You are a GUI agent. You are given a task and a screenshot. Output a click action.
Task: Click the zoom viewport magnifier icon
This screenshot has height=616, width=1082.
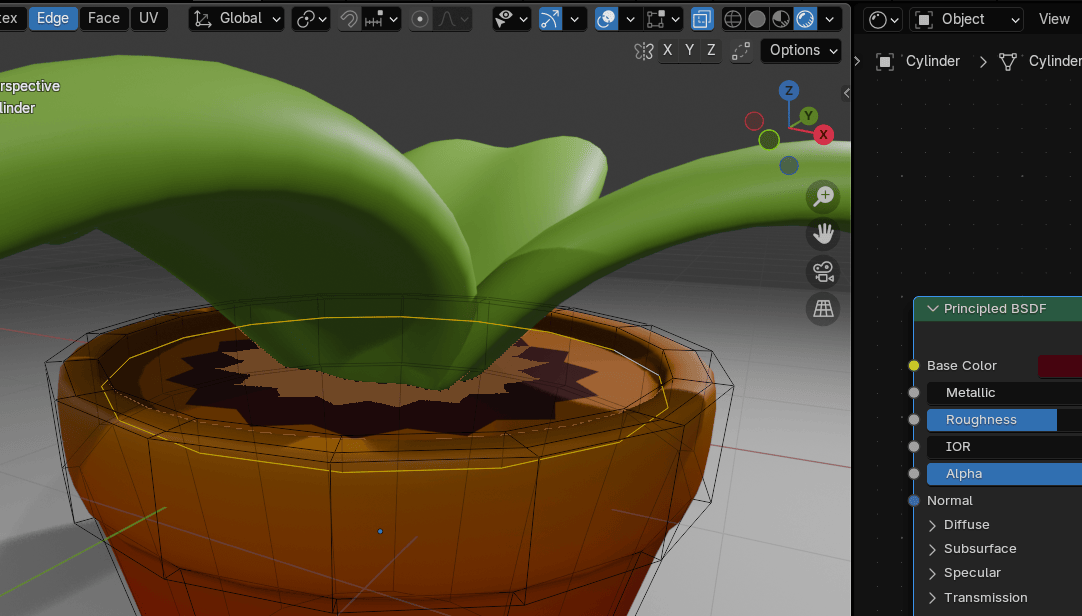823,197
